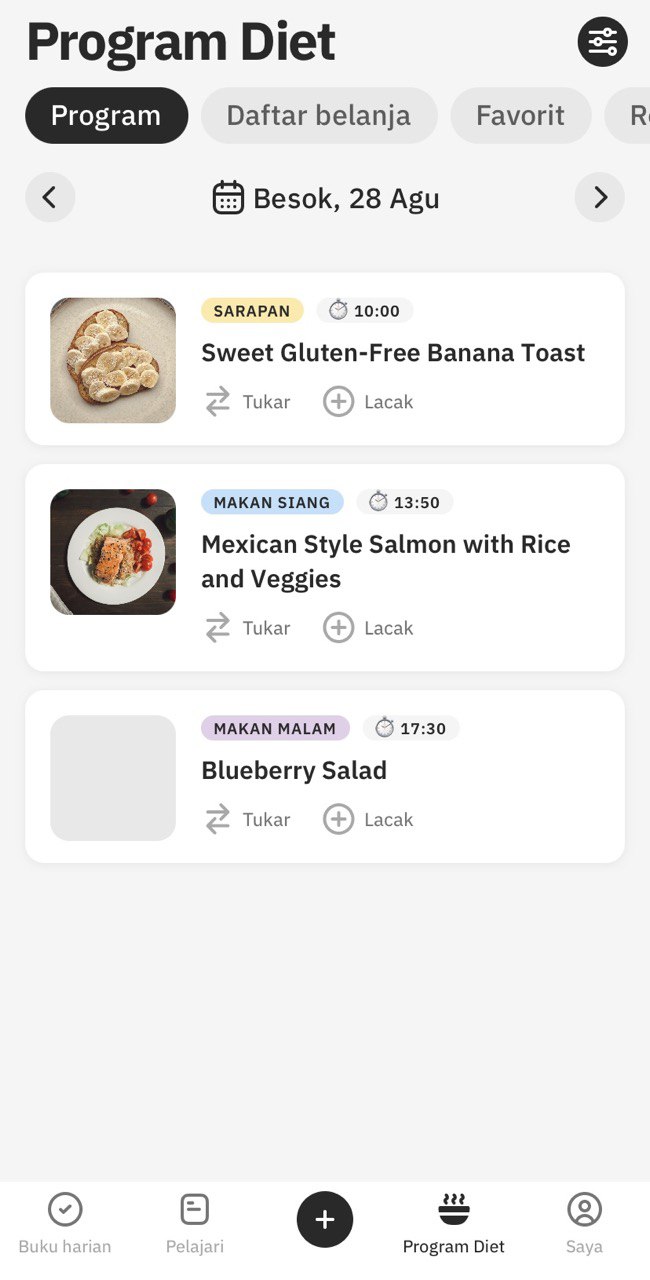650x1280 pixels.
Task: Open banana toast meal thumbnail
Action: click(113, 360)
